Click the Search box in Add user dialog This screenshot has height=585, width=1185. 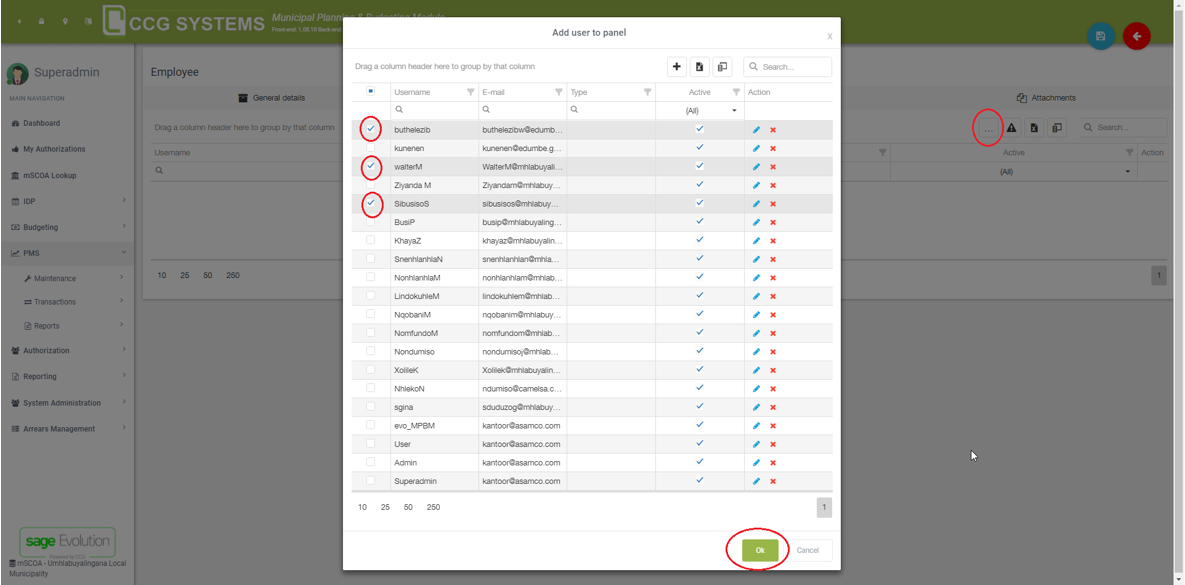pyautogui.click(x=793, y=67)
